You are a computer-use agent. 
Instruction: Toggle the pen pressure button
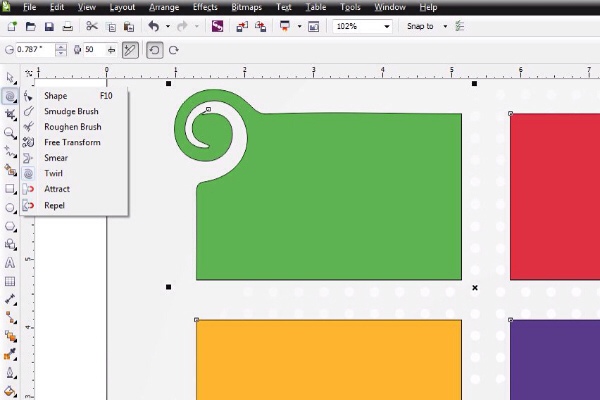tap(130, 49)
